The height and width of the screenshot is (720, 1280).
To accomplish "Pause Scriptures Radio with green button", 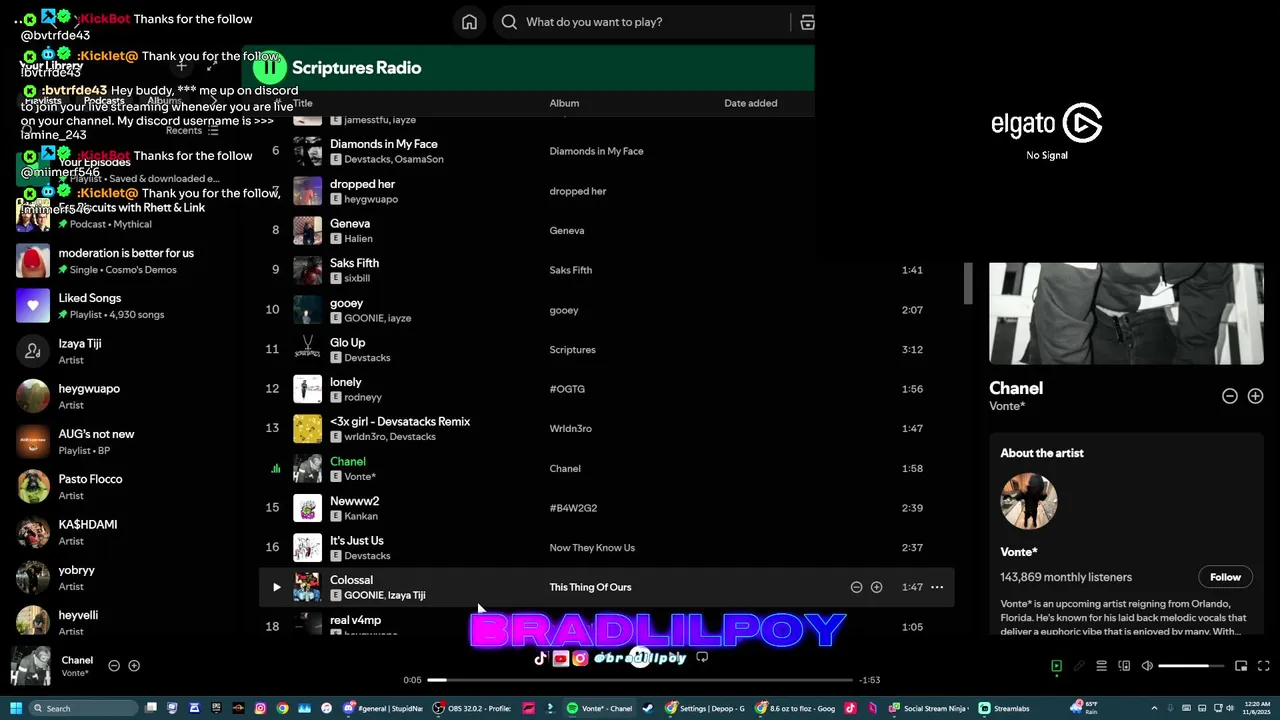I will [269, 68].
